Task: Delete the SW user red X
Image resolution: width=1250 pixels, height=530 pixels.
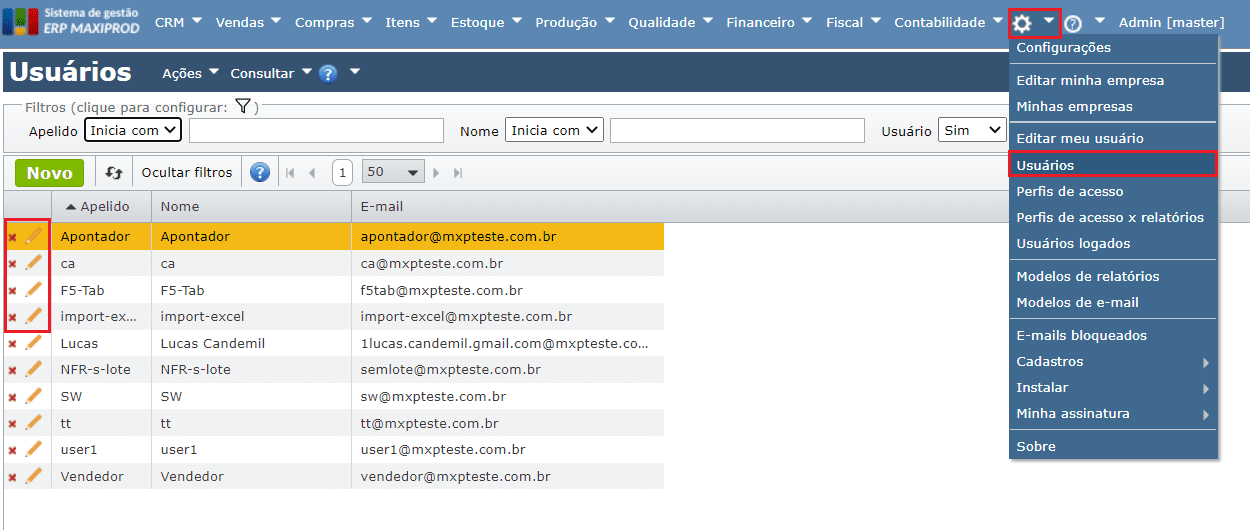Action: 12,398
